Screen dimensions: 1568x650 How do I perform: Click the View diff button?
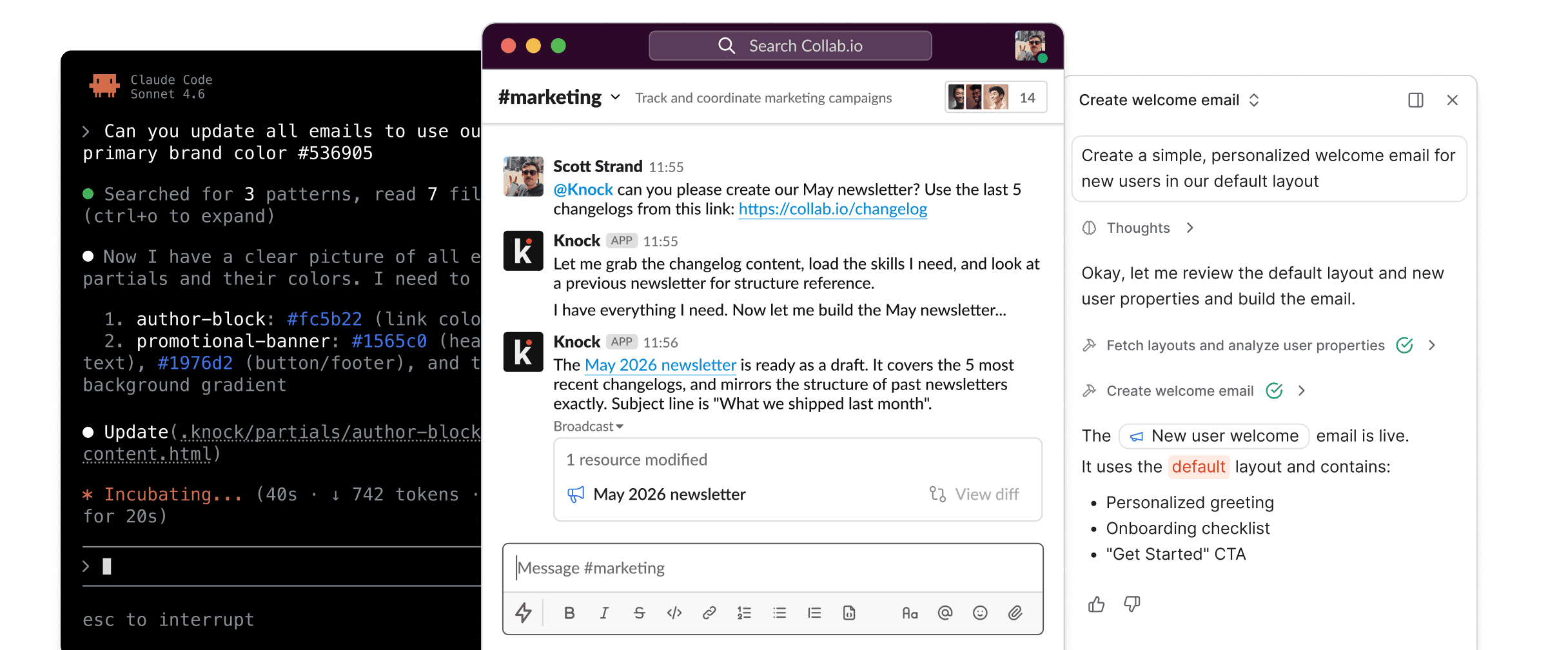[974, 495]
